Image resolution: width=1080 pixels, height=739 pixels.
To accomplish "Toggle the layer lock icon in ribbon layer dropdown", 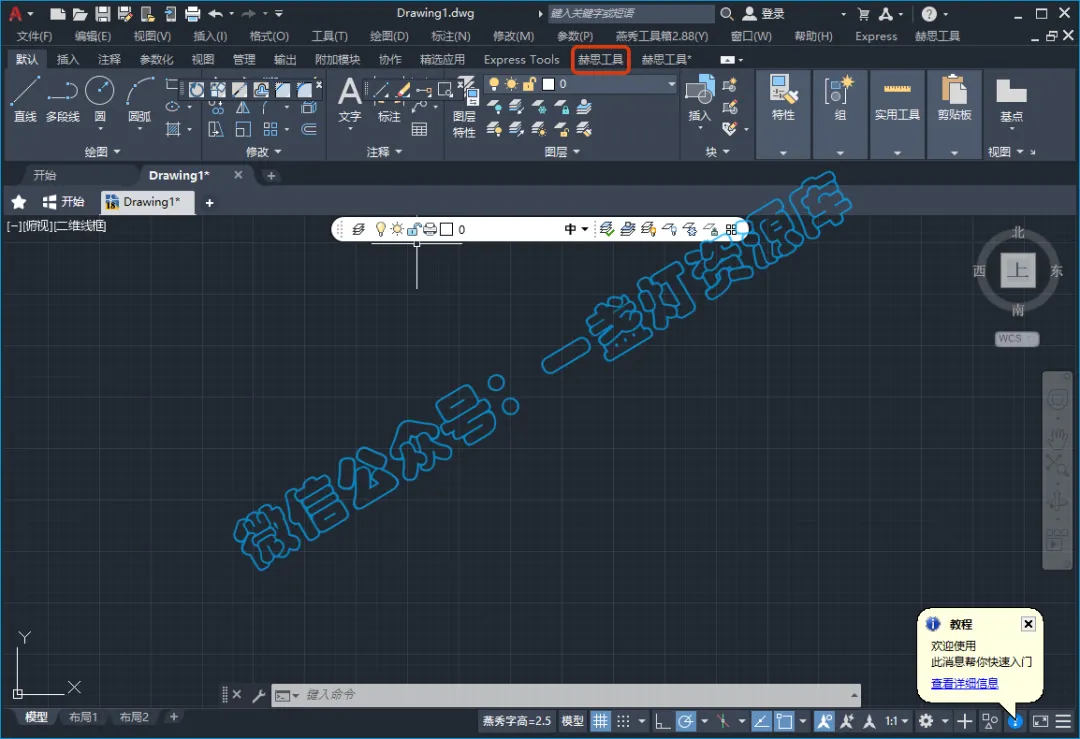I will point(530,84).
